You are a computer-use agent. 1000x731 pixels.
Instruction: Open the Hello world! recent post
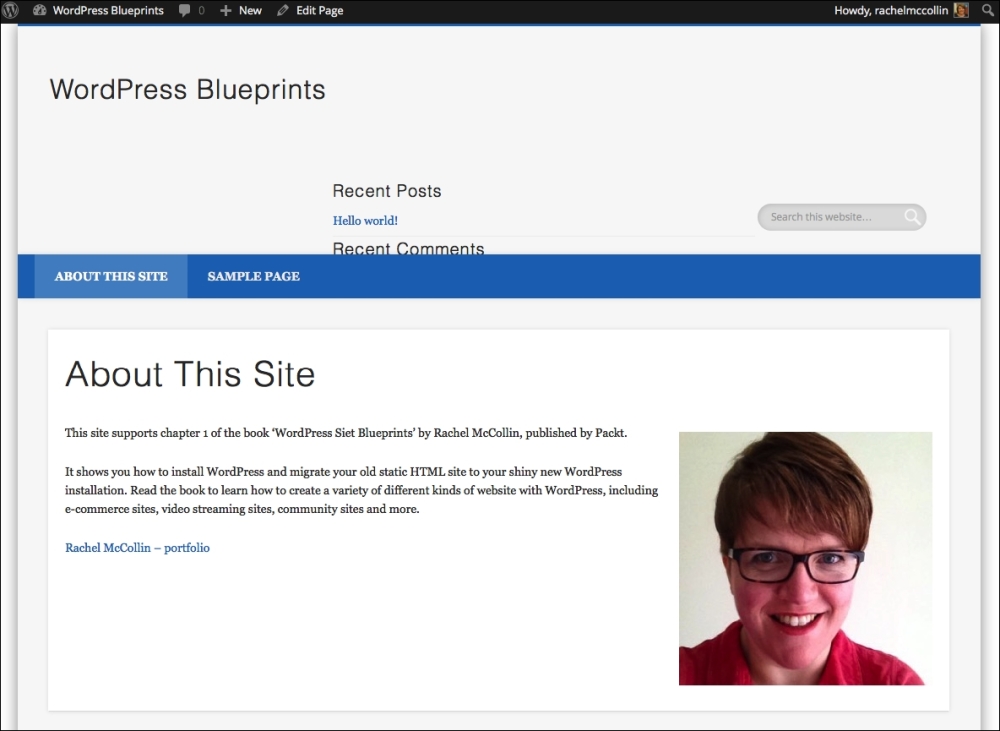coord(365,221)
